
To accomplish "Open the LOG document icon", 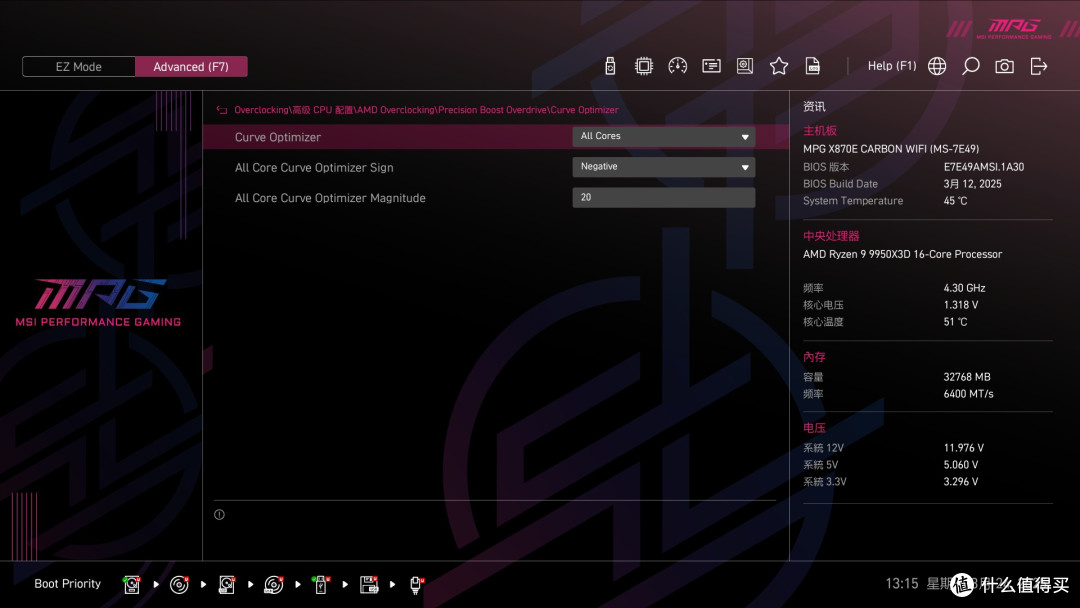I will click(813, 66).
